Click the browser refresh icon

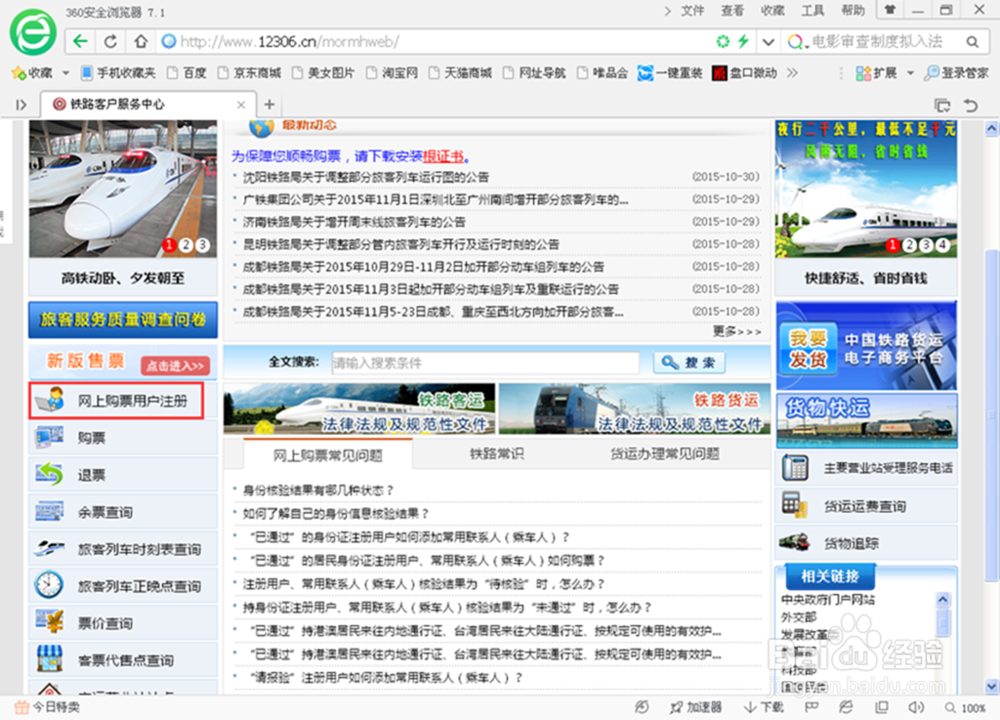click(109, 43)
